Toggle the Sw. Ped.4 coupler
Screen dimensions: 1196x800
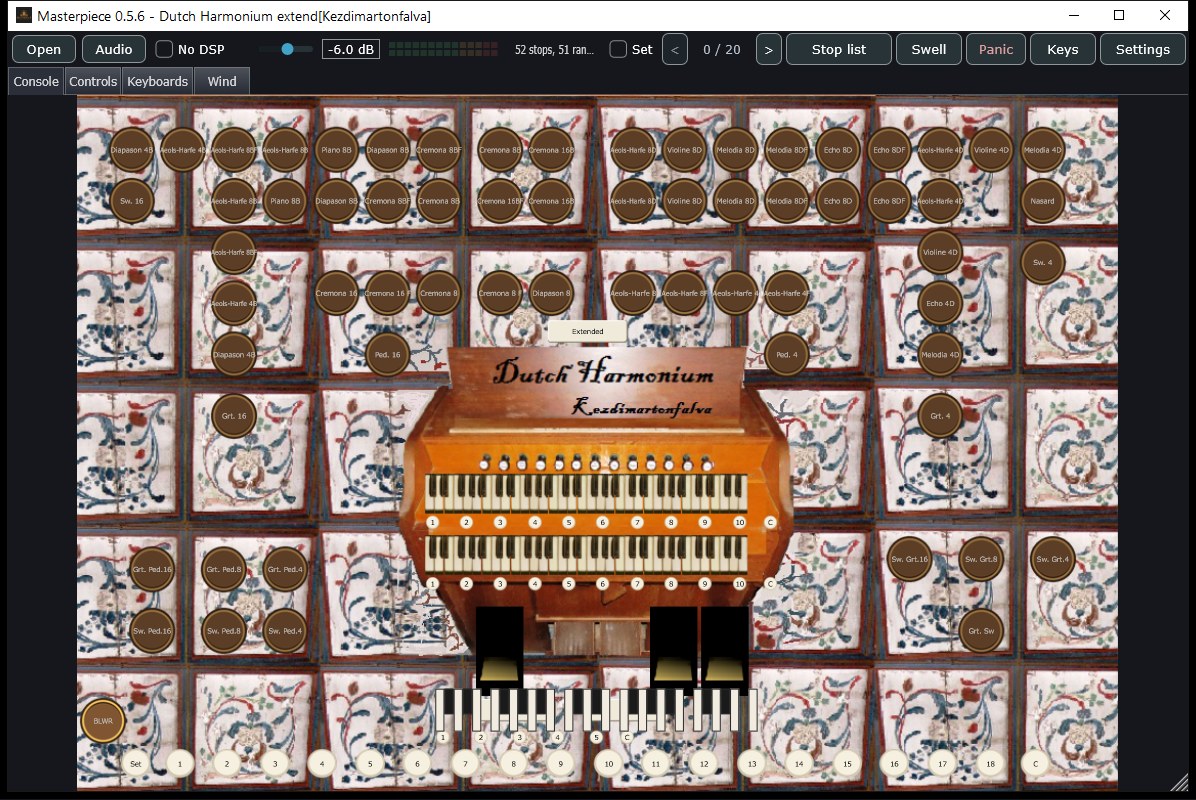pos(285,631)
